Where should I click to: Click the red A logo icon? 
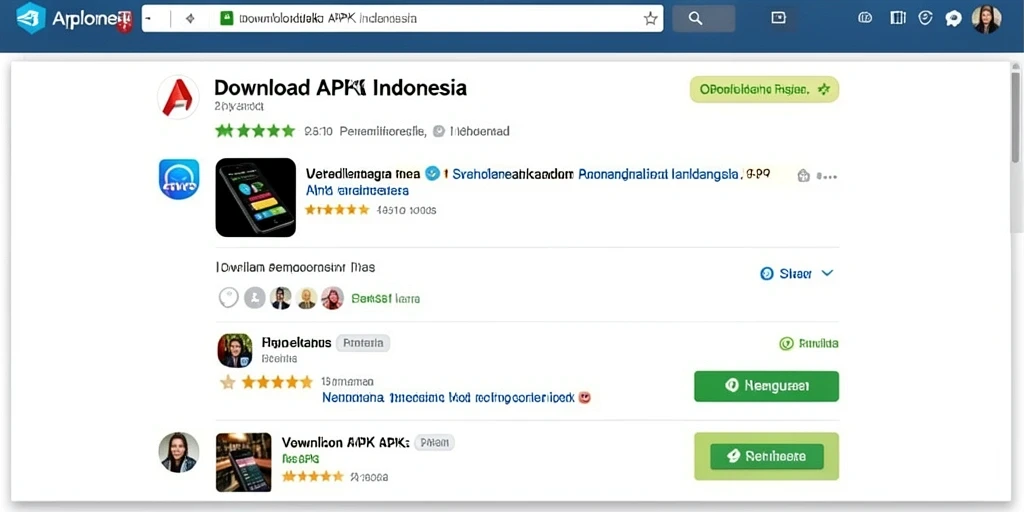[178, 97]
